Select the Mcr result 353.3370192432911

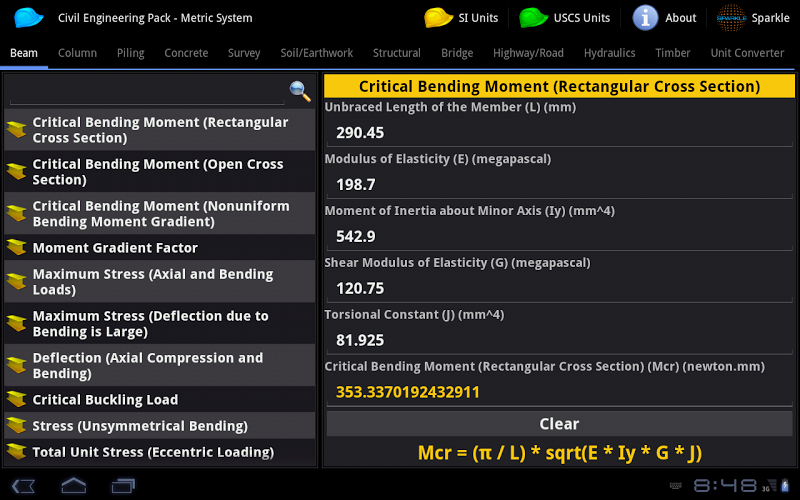(x=559, y=392)
